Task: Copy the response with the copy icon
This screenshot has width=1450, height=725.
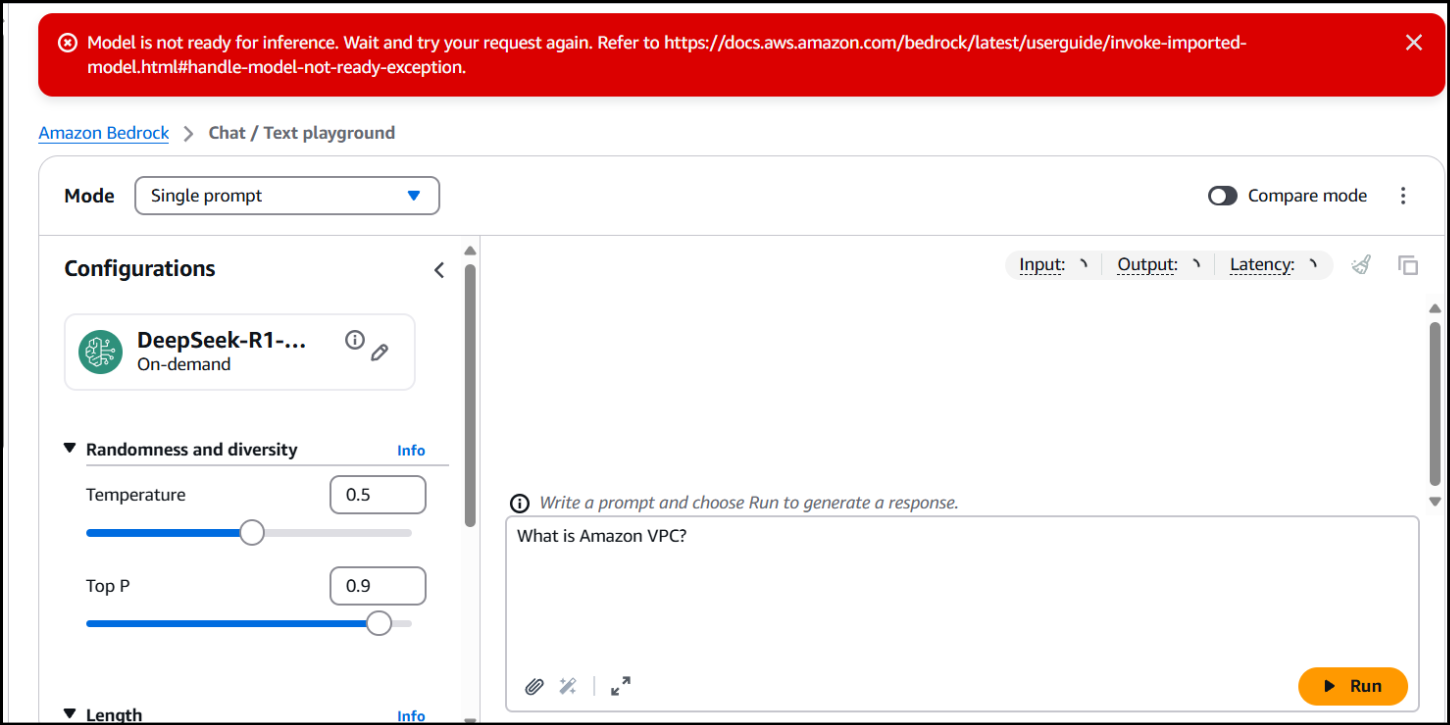Action: 1408,265
